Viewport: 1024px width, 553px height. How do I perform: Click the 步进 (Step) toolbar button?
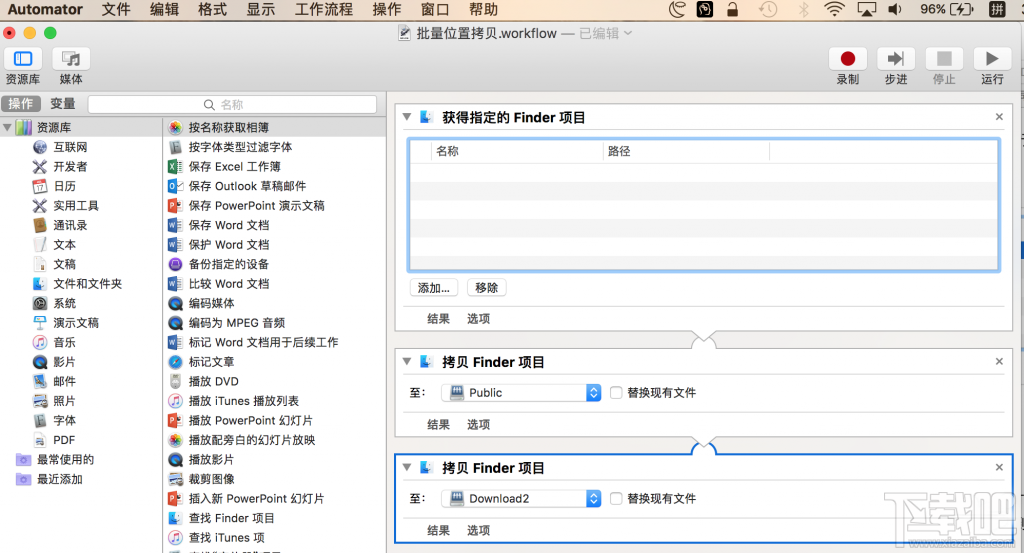(896, 59)
